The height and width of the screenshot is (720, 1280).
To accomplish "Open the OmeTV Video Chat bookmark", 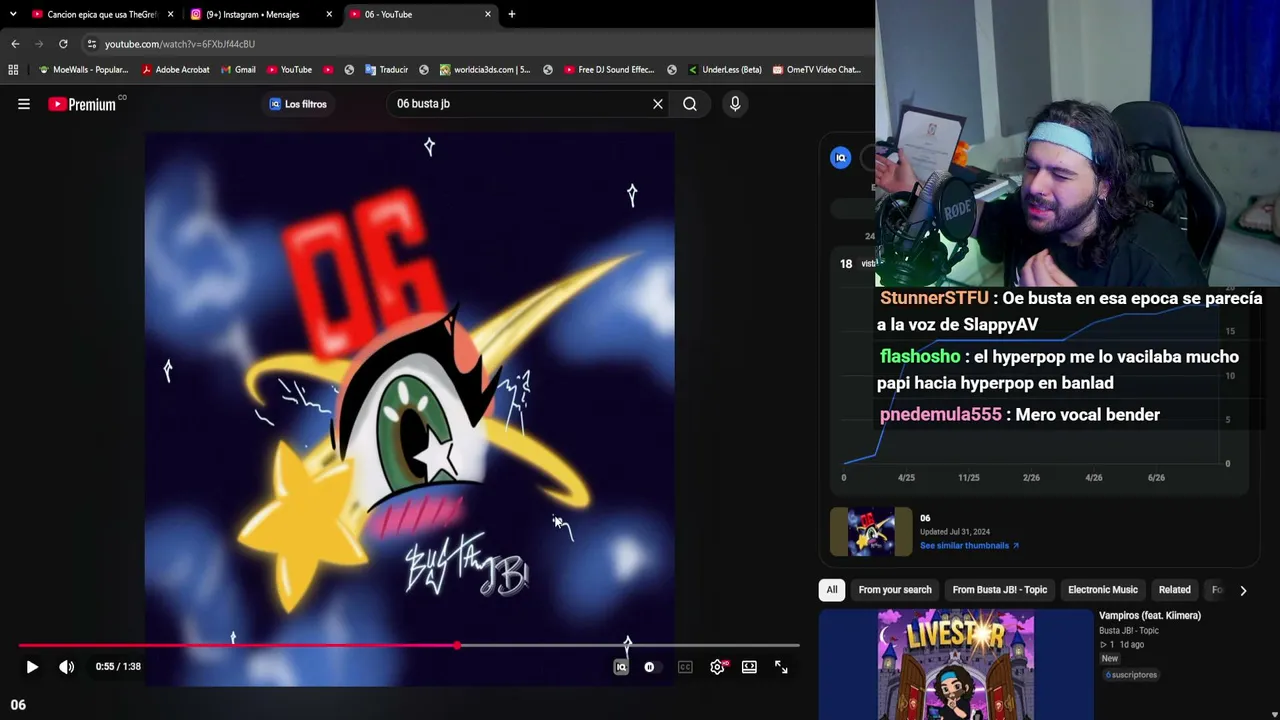I will [816, 70].
